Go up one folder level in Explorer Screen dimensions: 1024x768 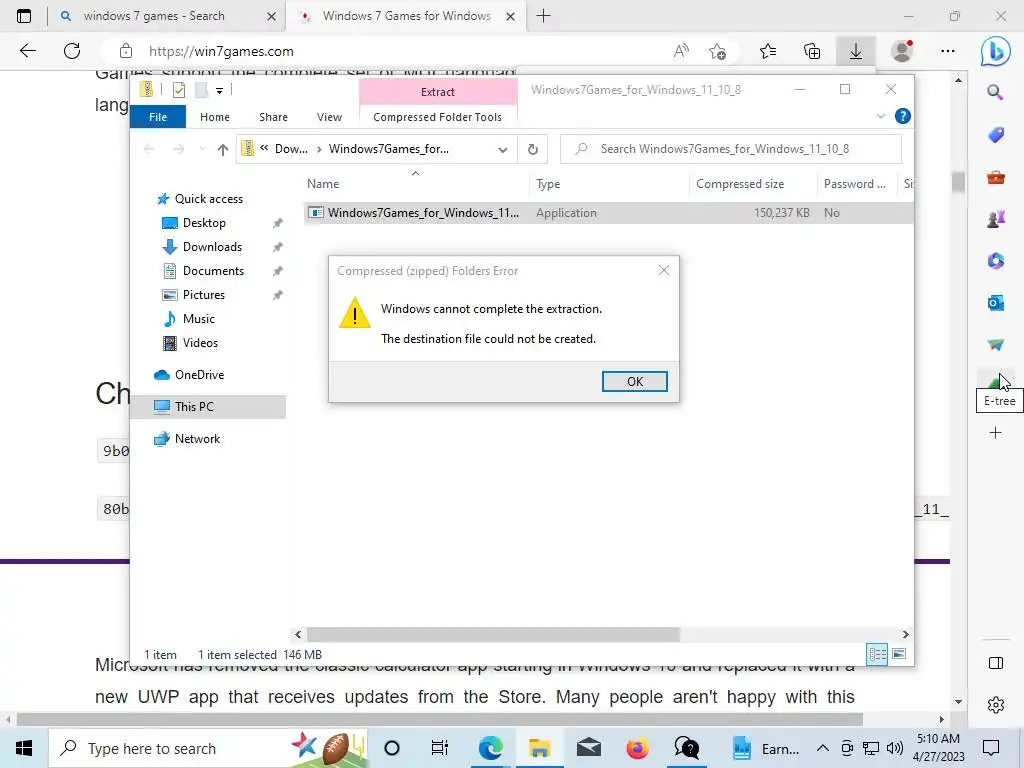coord(223,150)
